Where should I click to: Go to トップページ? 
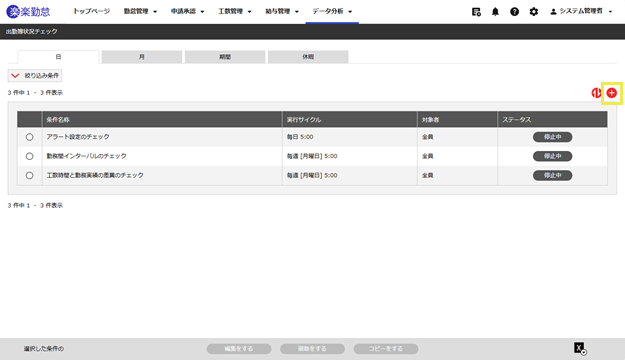point(91,12)
